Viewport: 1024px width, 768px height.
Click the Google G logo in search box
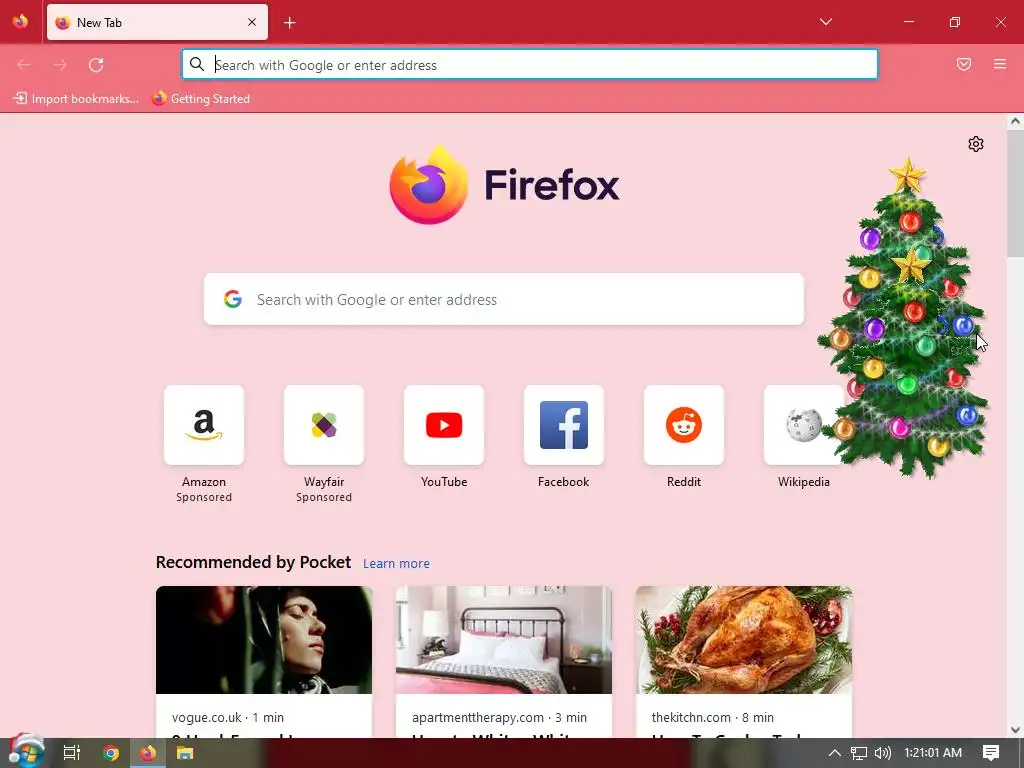(x=233, y=299)
